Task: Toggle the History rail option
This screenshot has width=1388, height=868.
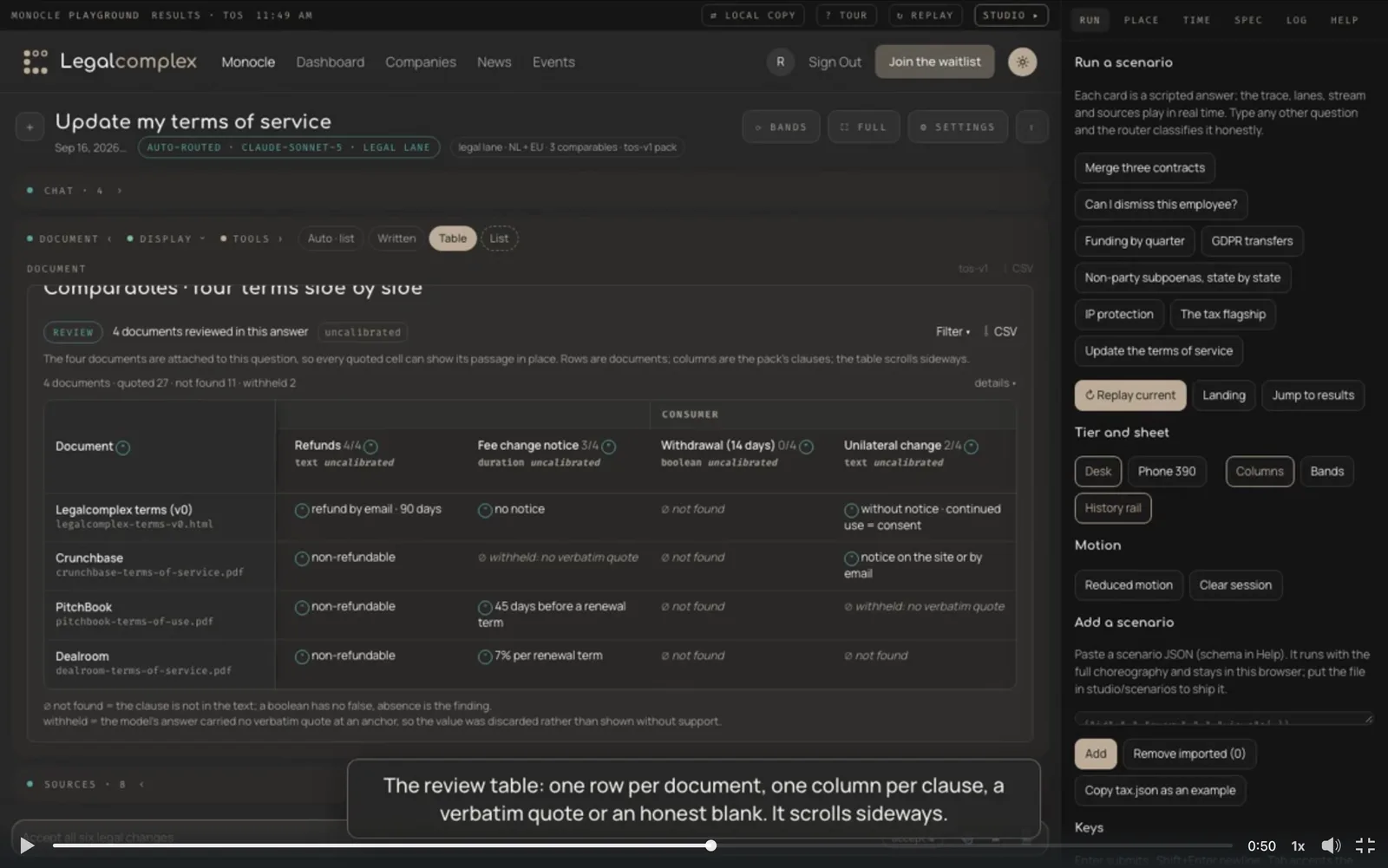Action: pos(1113,507)
